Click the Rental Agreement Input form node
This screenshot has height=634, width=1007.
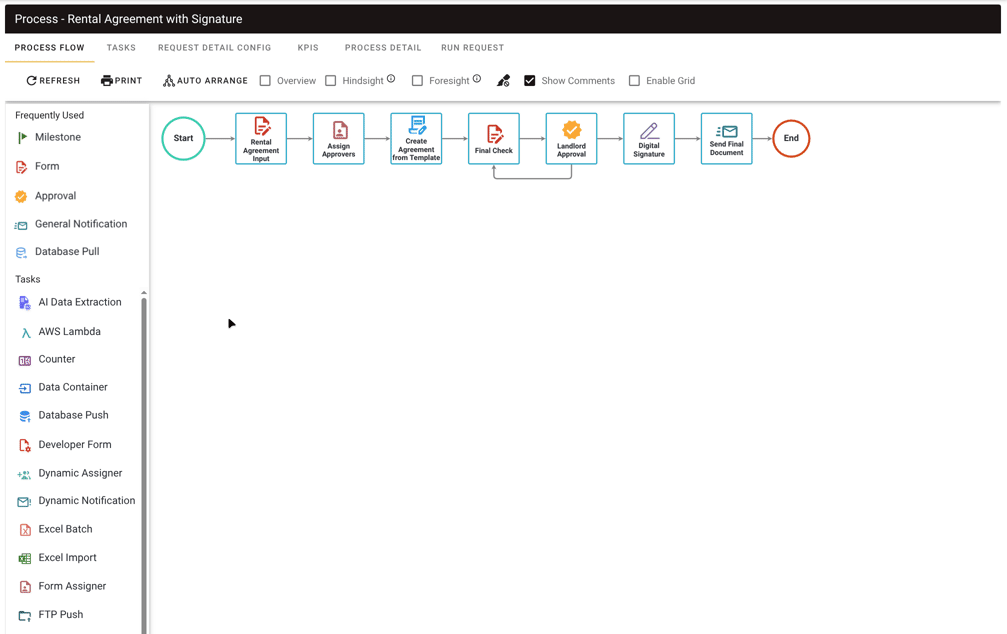(x=261, y=139)
